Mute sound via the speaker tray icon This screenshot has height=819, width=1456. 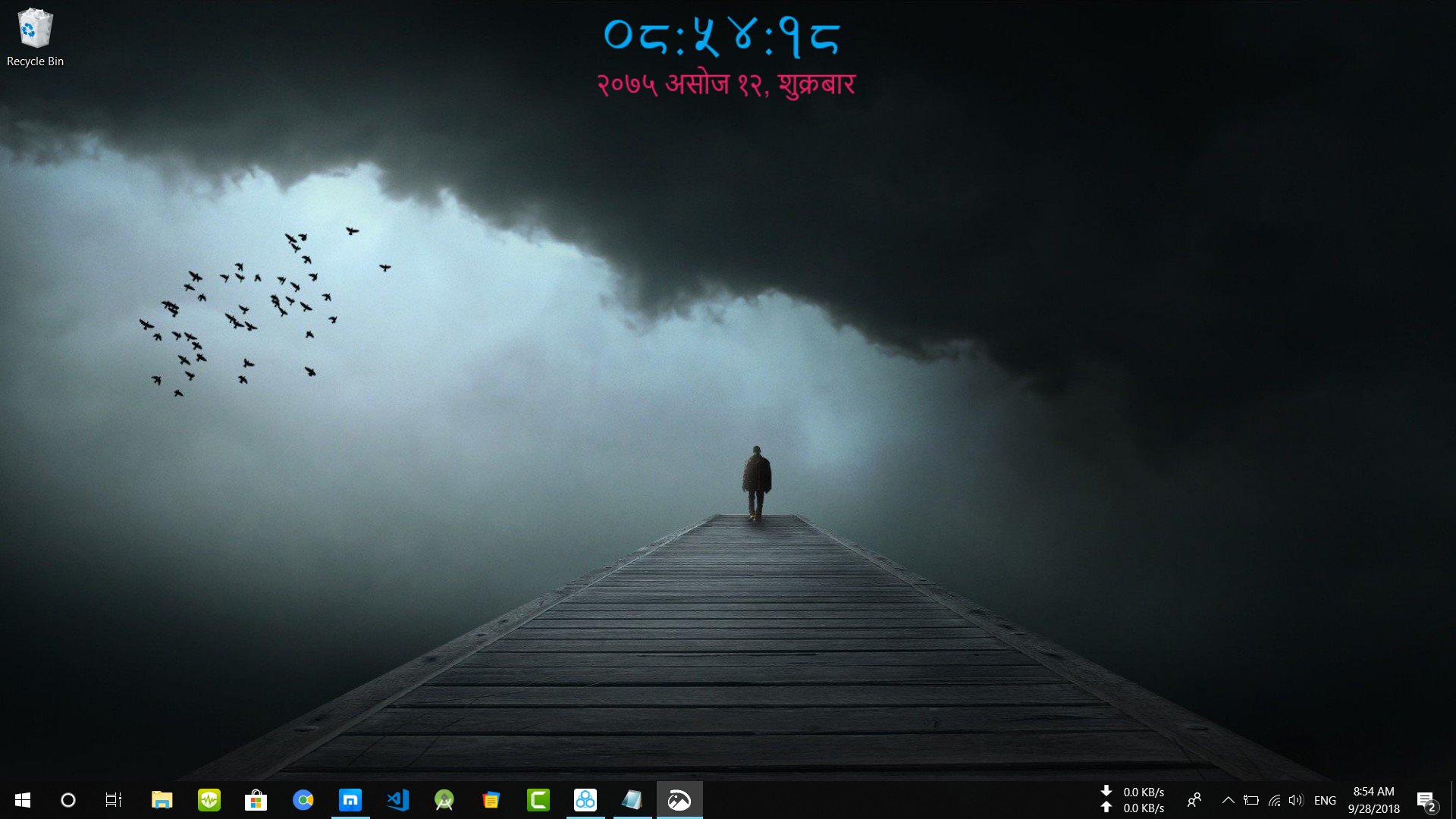1294,800
